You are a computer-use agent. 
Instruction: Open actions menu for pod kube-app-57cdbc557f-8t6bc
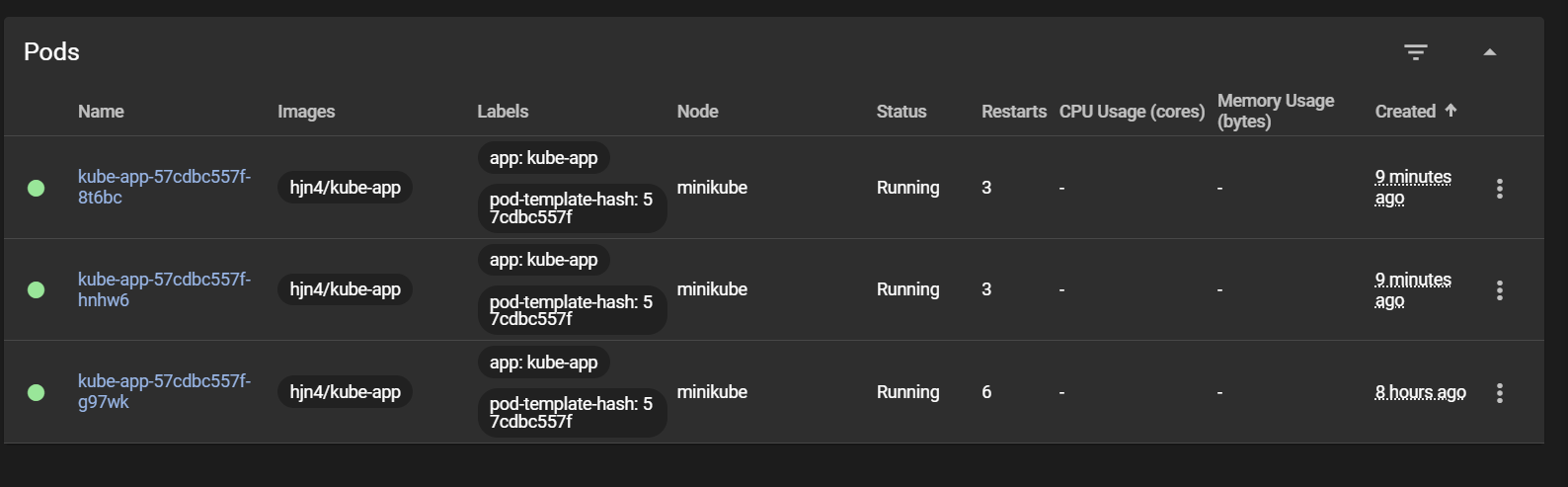tap(1499, 189)
